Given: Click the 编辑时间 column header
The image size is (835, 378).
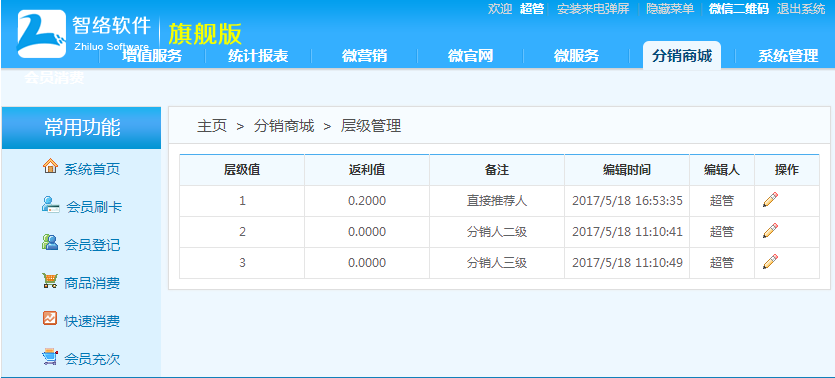Looking at the screenshot, I should tap(627, 170).
